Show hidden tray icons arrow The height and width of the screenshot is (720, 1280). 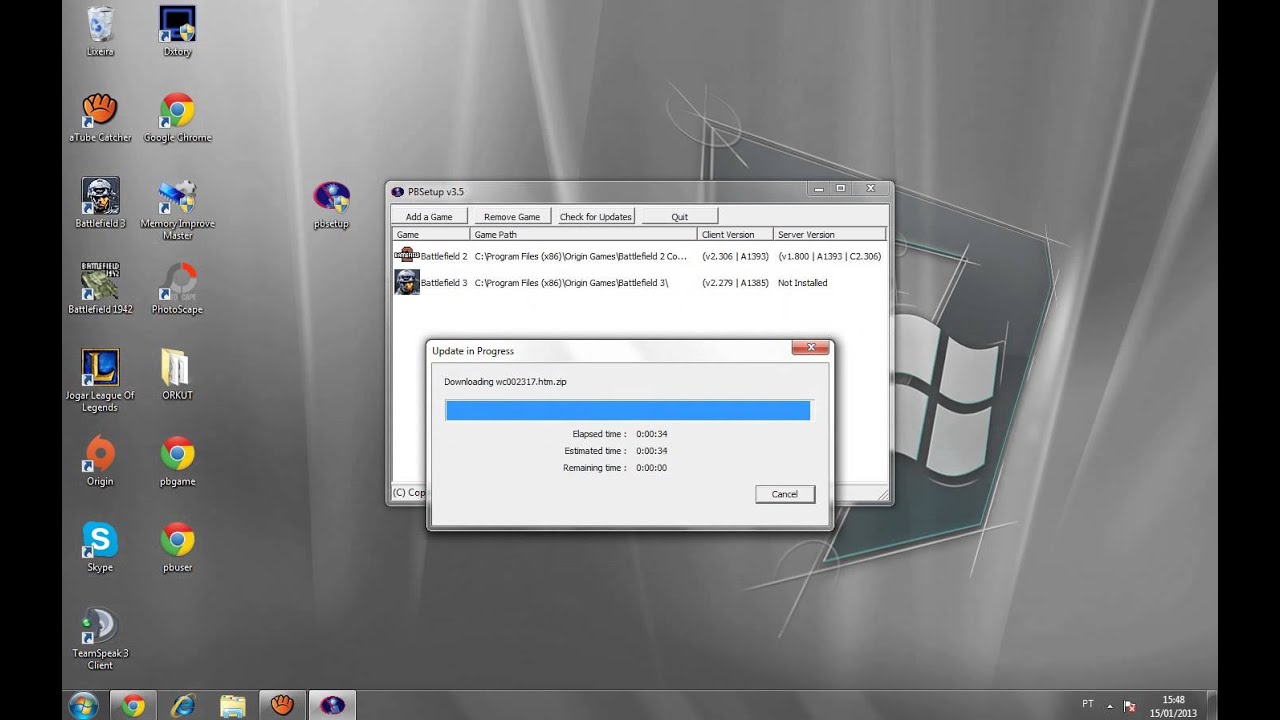pos(1109,705)
